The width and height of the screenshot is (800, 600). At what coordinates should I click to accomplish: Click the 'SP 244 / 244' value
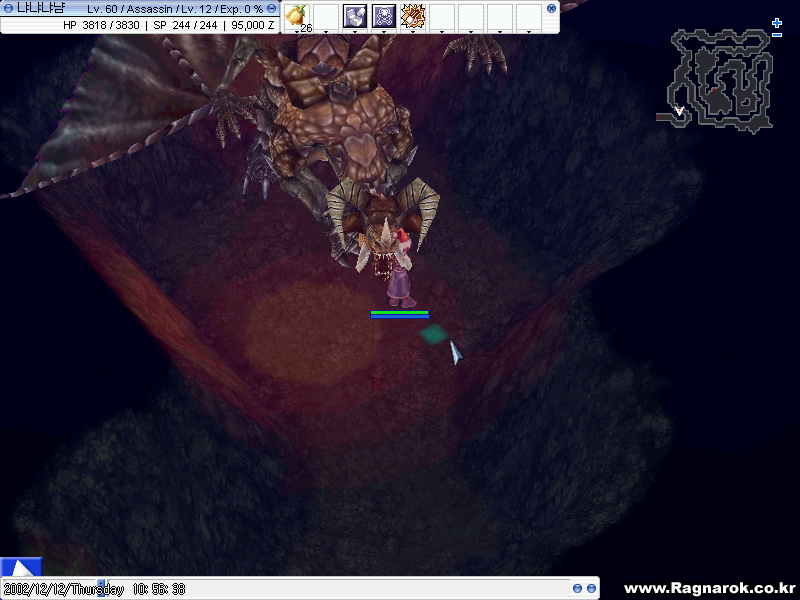pyautogui.click(x=185, y=25)
